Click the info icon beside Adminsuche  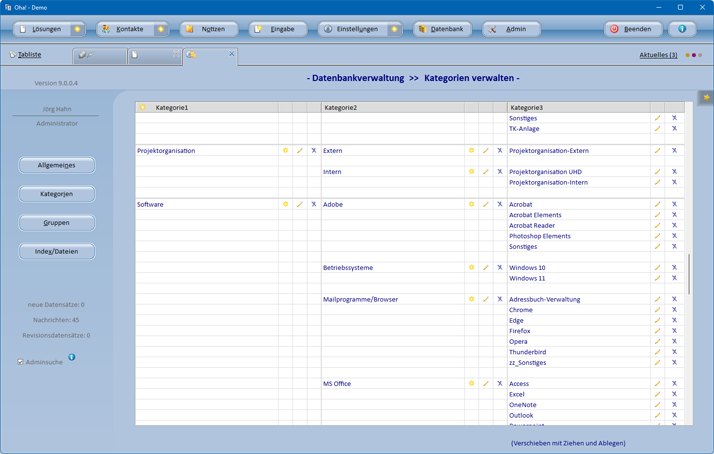coord(71,357)
